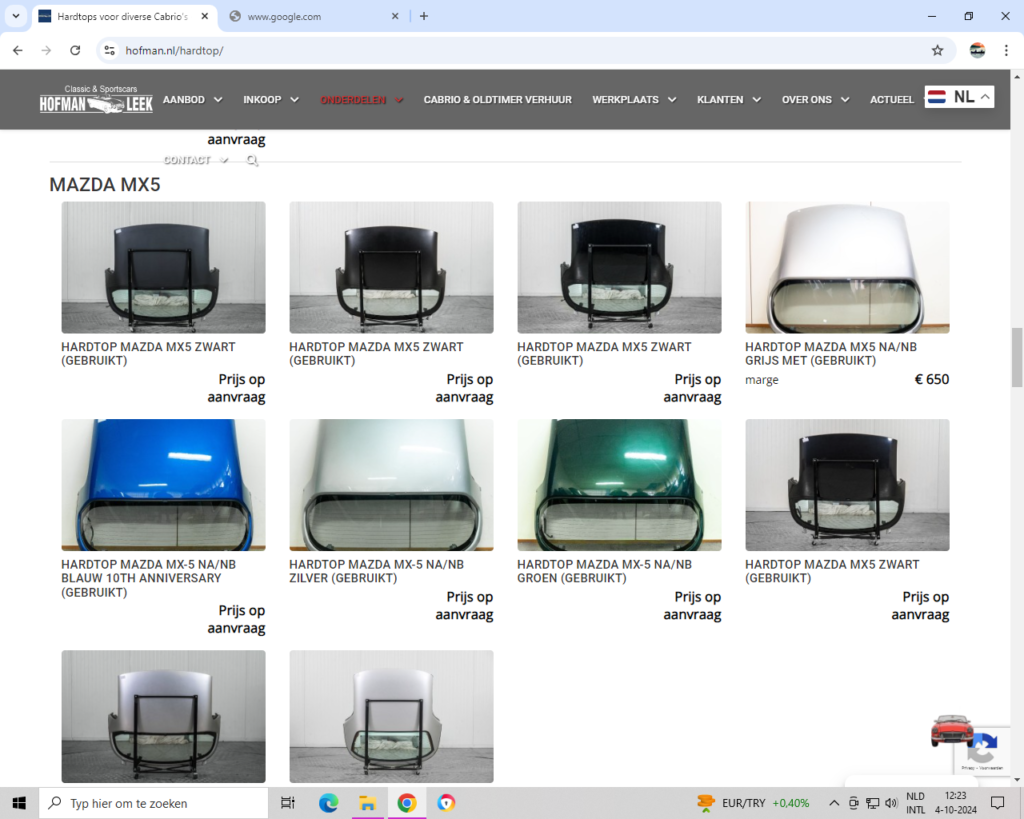Click the Hofman Leek logo

click(x=96, y=99)
